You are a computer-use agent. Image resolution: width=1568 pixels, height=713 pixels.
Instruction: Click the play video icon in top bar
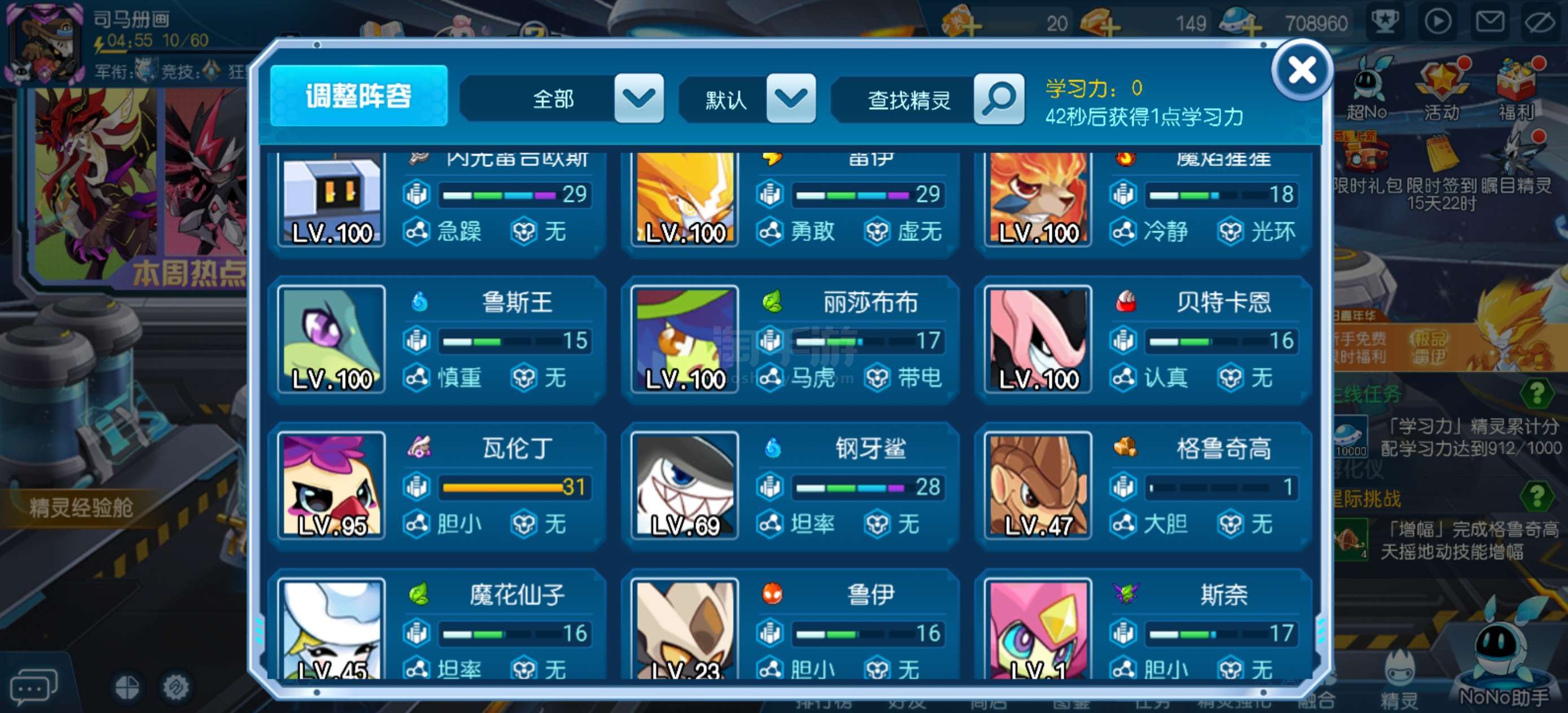(1438, 23)
